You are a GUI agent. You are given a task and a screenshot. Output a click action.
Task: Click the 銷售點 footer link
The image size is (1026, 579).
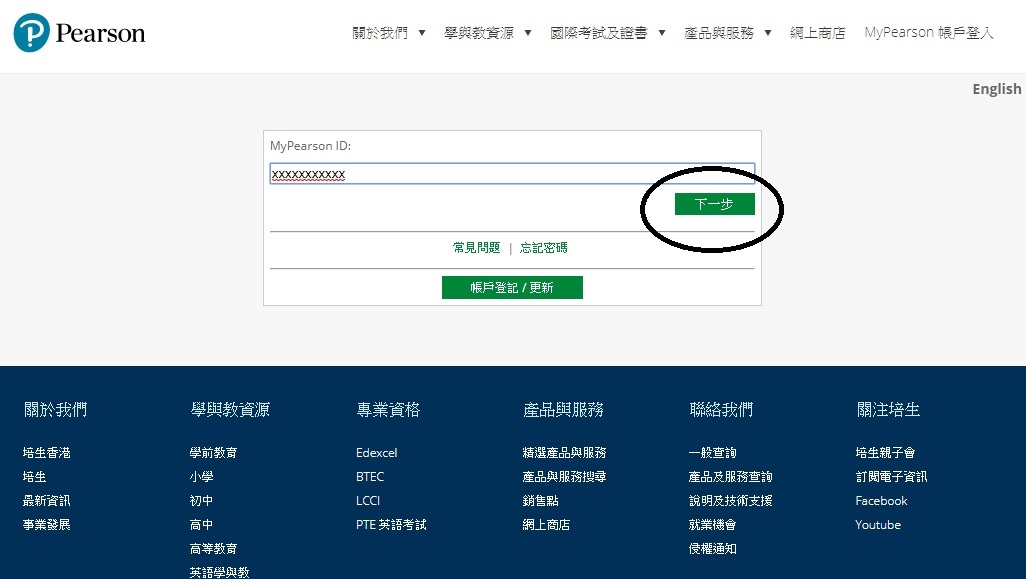point(540,500)
